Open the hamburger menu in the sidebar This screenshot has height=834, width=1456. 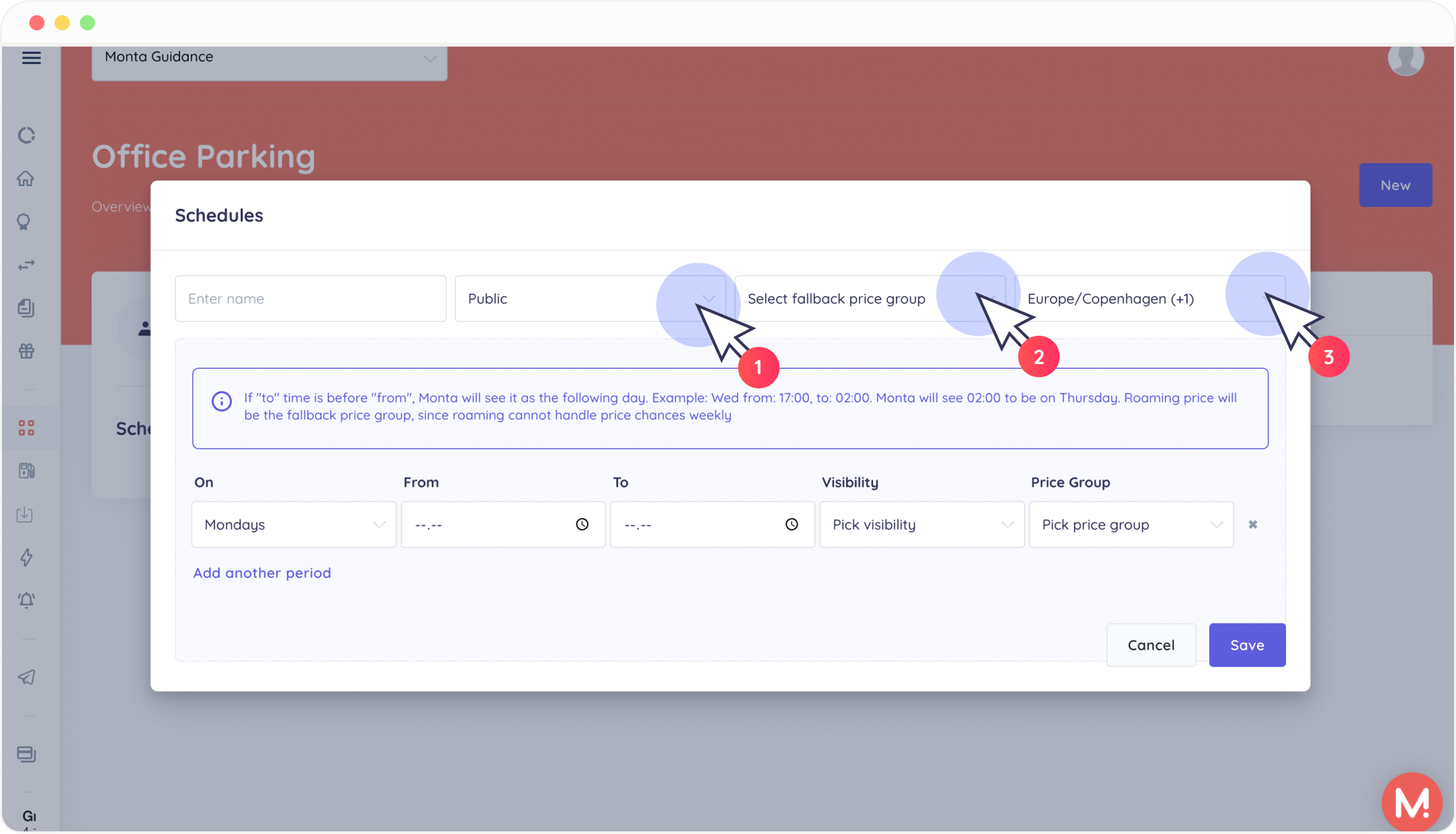[31, 58]
